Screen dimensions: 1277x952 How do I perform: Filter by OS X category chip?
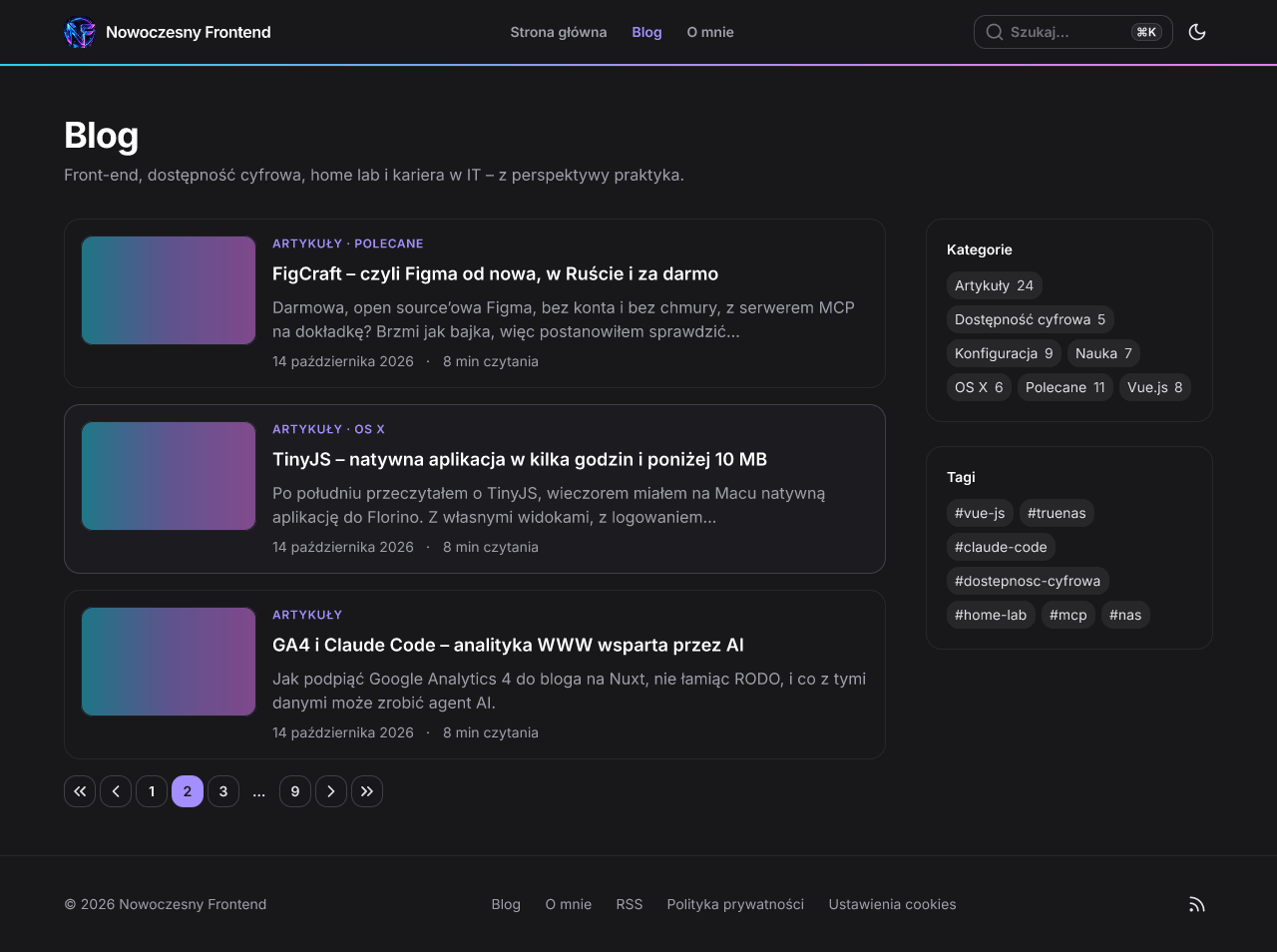979,387
